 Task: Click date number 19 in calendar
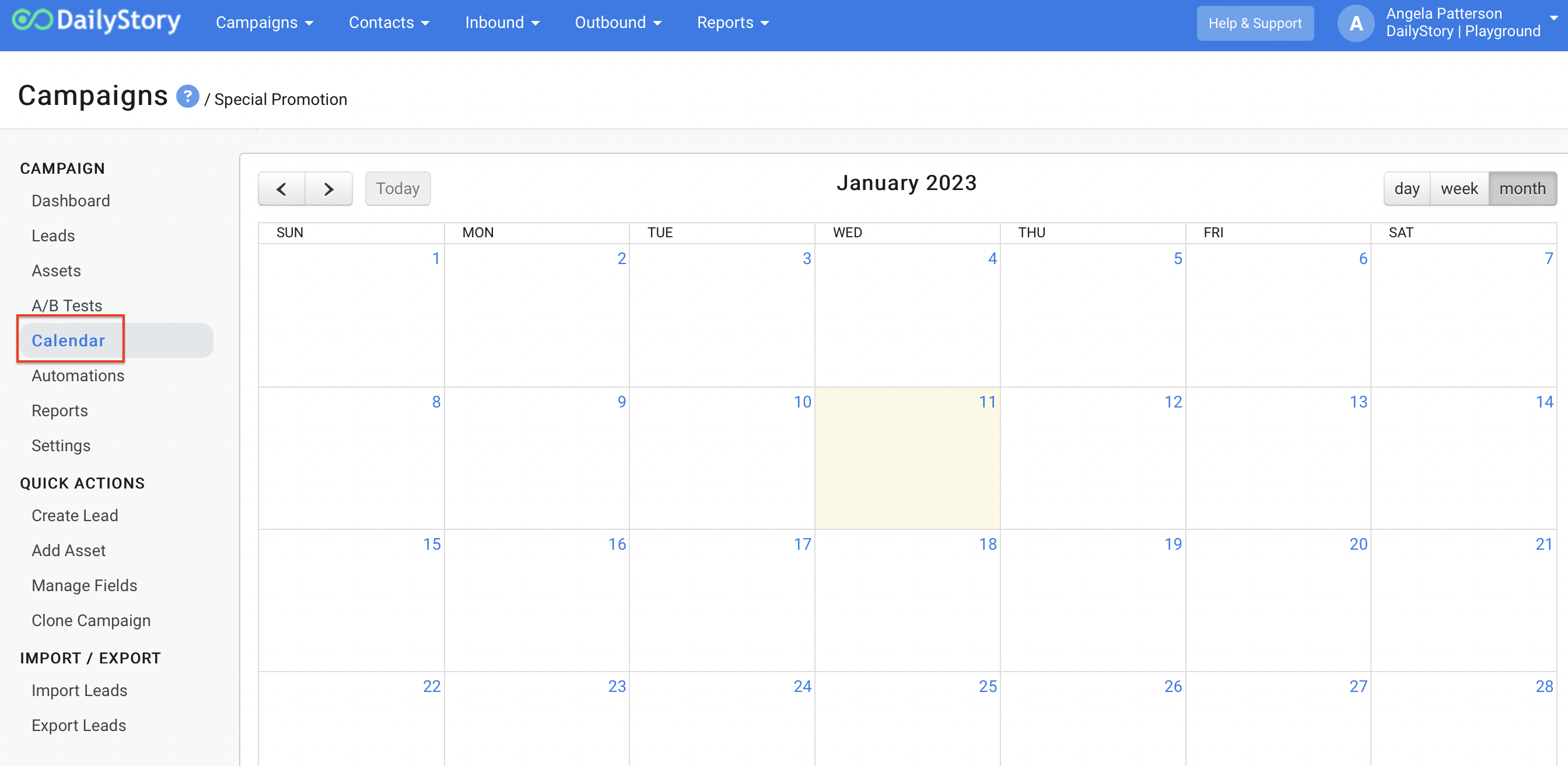1173,544
